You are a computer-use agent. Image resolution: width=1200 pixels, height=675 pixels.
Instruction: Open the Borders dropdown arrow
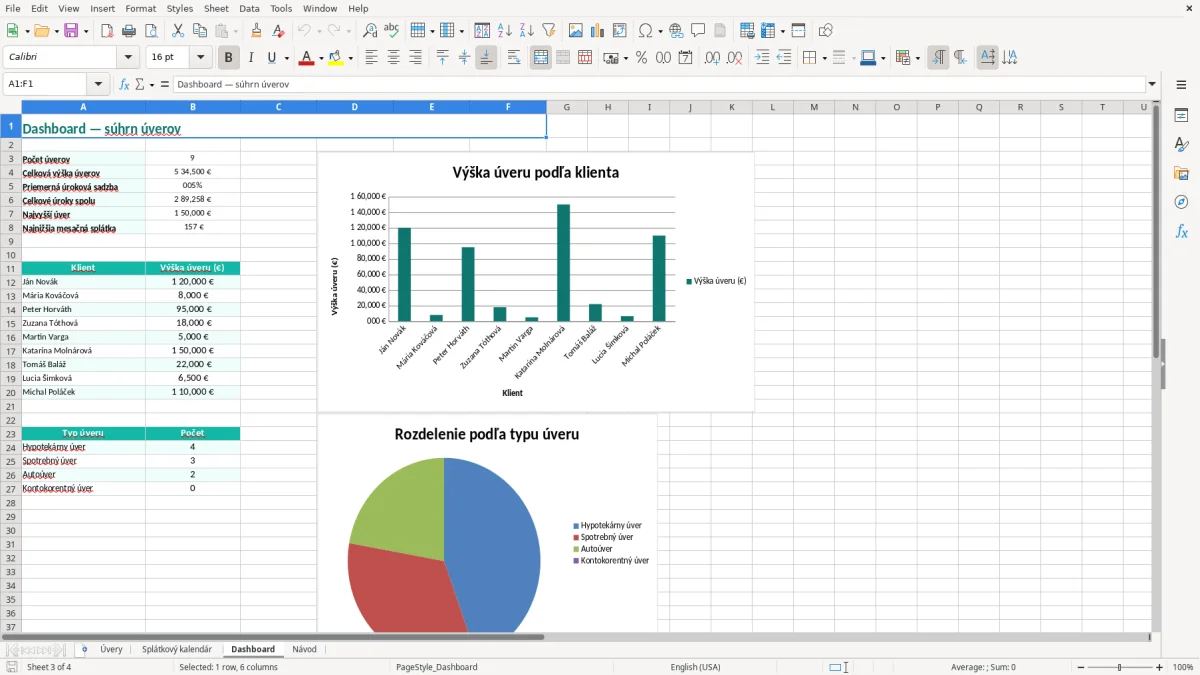tap(824, 58)
